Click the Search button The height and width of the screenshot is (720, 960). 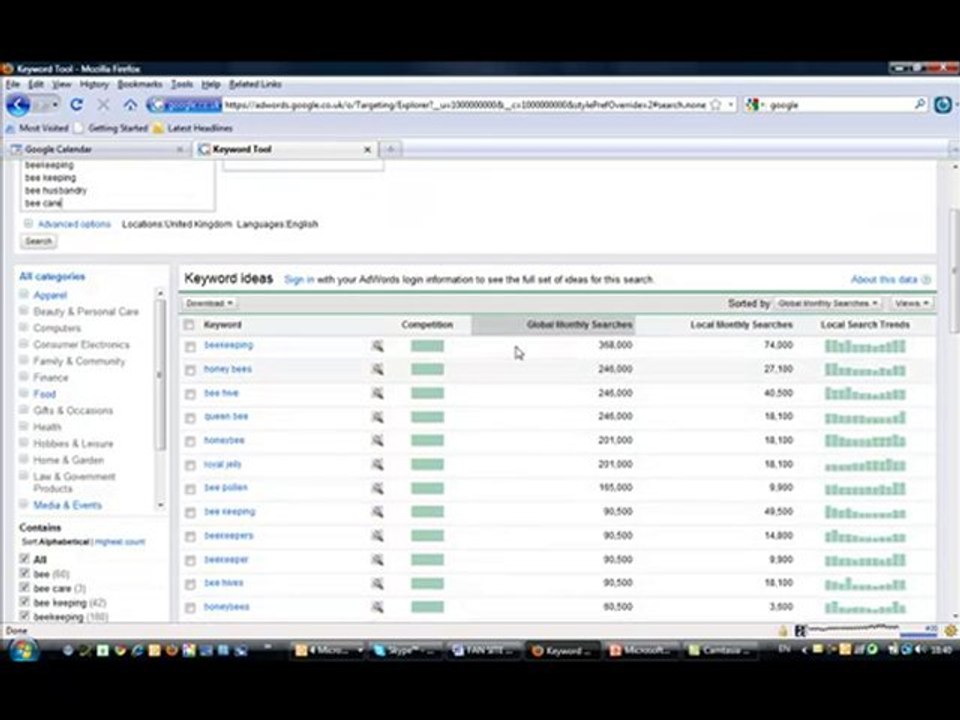[39, 241]
